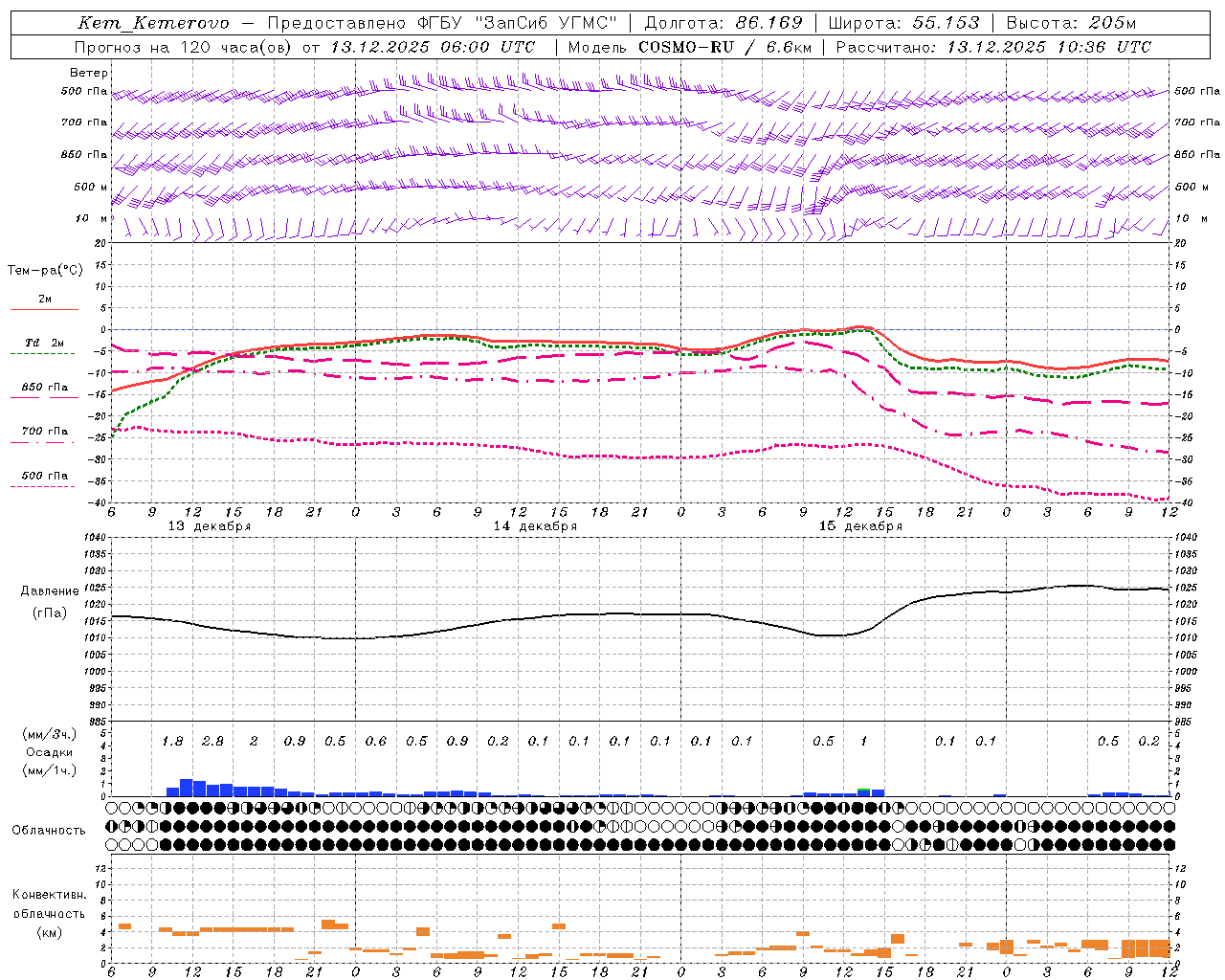Click the 700 гПа temperature legend entry
This screenshot has width=1225, height=980.
(x=45, y=432)
